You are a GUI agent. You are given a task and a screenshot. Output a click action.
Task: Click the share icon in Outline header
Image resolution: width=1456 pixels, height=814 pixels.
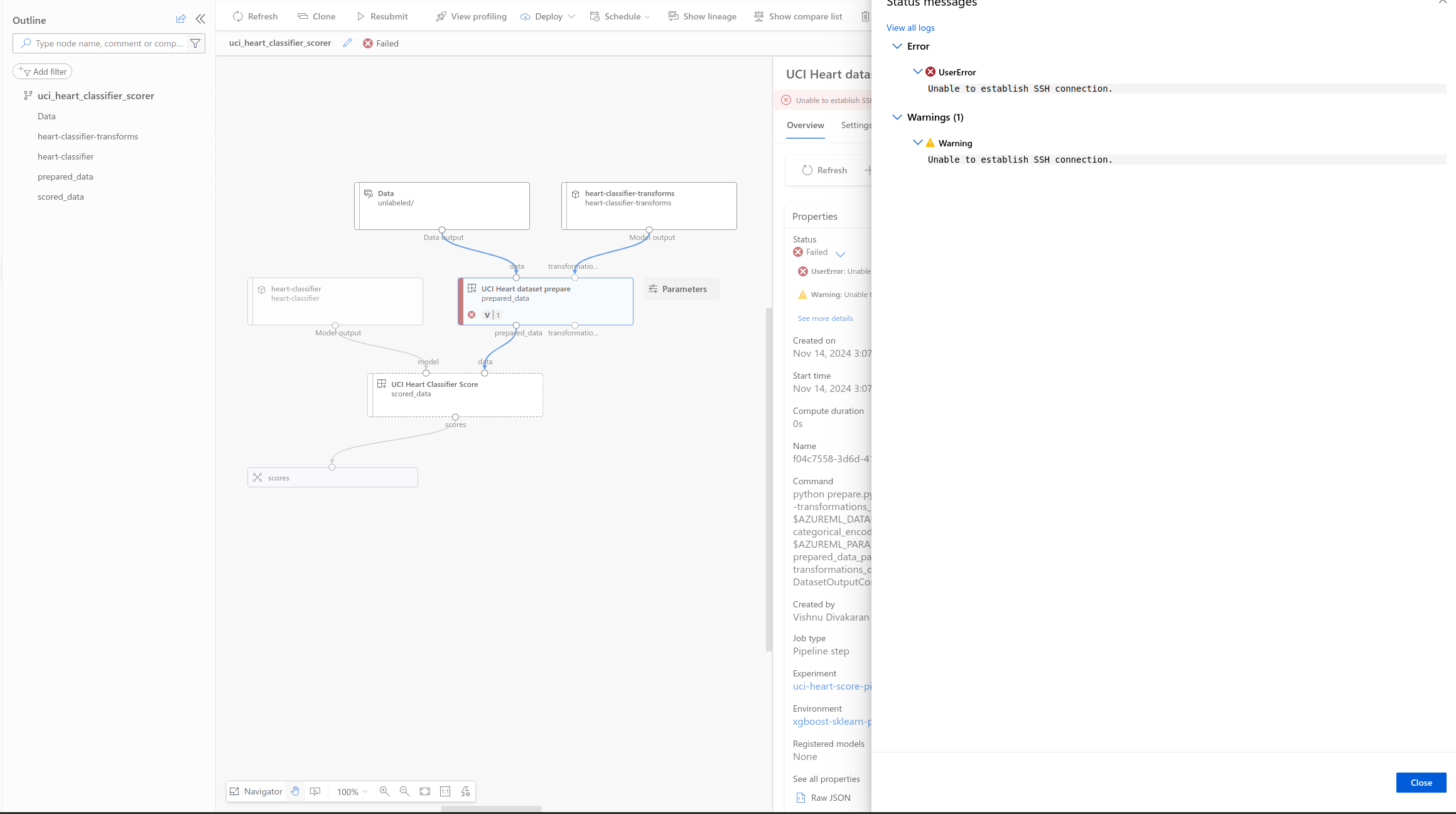[x=181, y=19]
